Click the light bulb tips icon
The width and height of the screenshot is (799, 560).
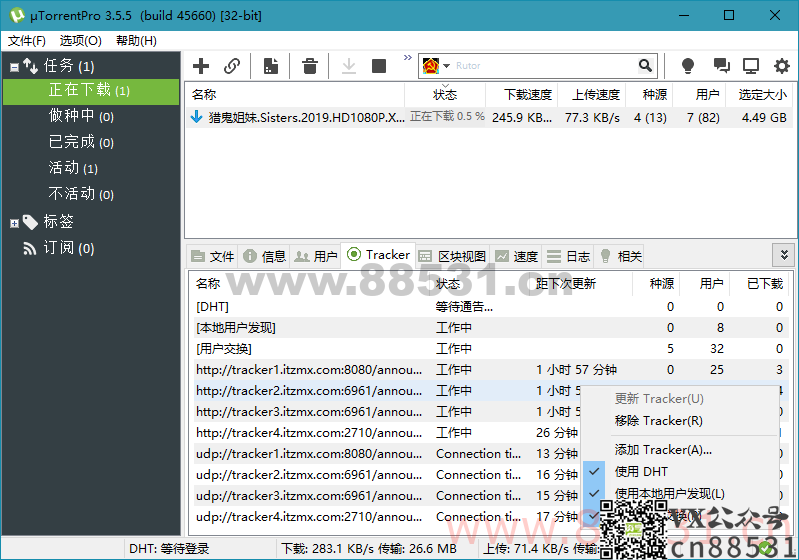688,66
